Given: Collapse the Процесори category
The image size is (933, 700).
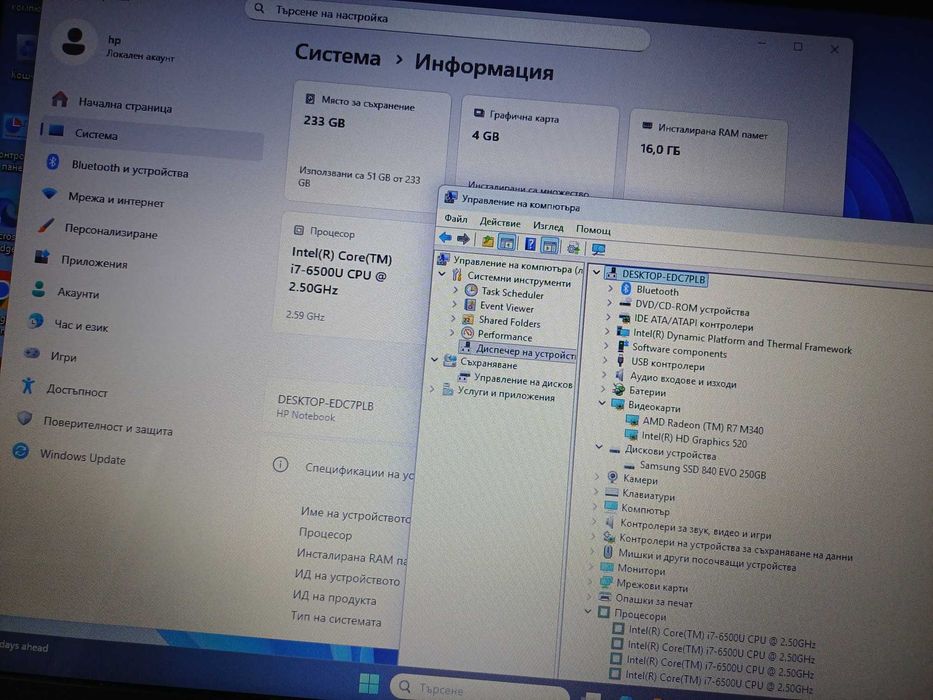Looking at the screenshot, I should 588,611.
